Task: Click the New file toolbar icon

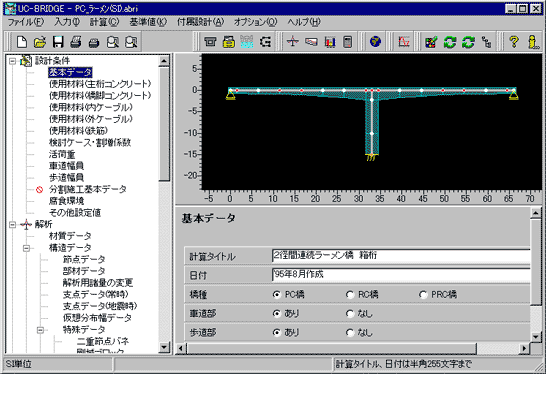Action: pyautogui.click(x=22, y=42)
